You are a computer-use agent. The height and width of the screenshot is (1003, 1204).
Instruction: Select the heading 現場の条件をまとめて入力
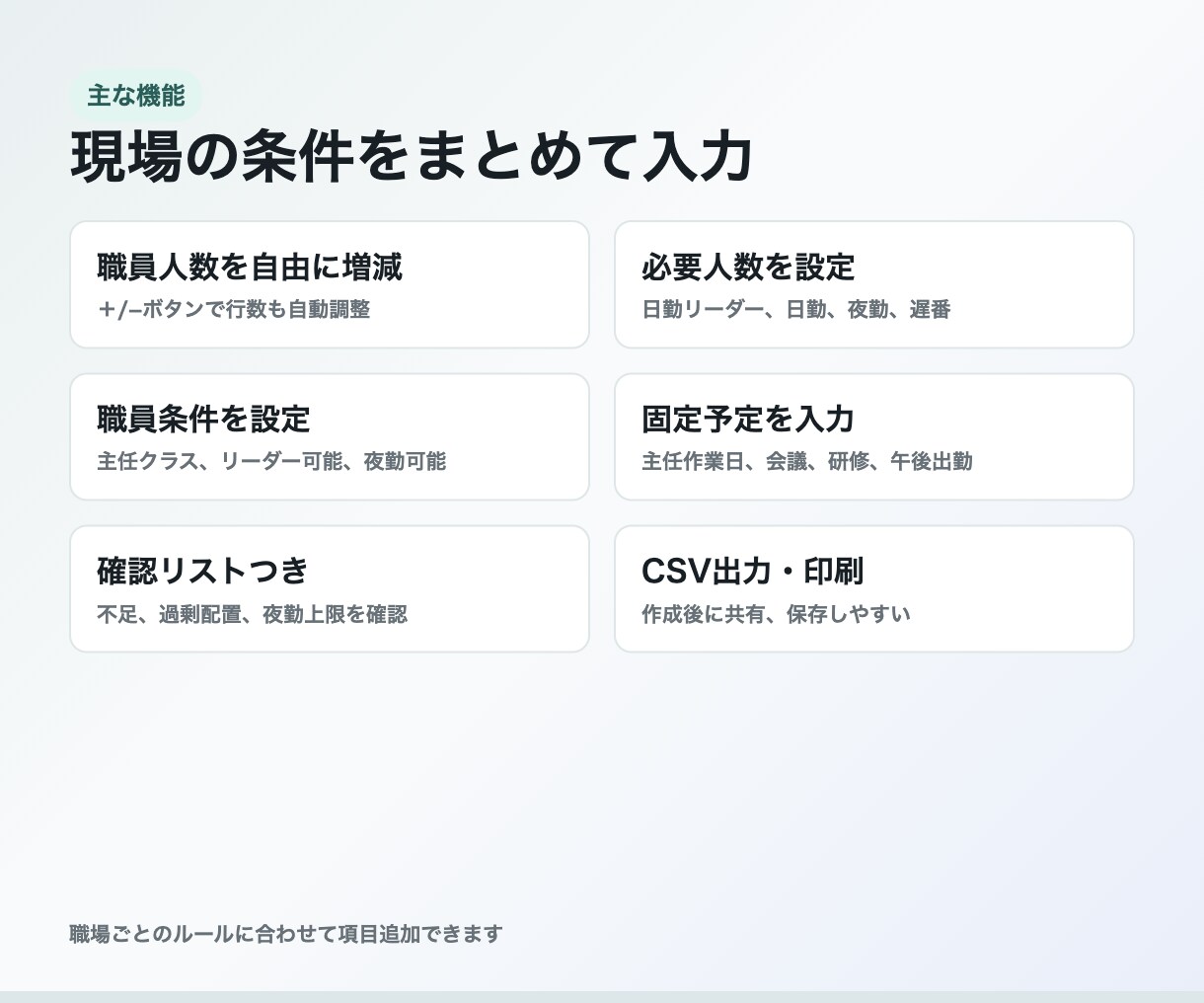[412, 157]
